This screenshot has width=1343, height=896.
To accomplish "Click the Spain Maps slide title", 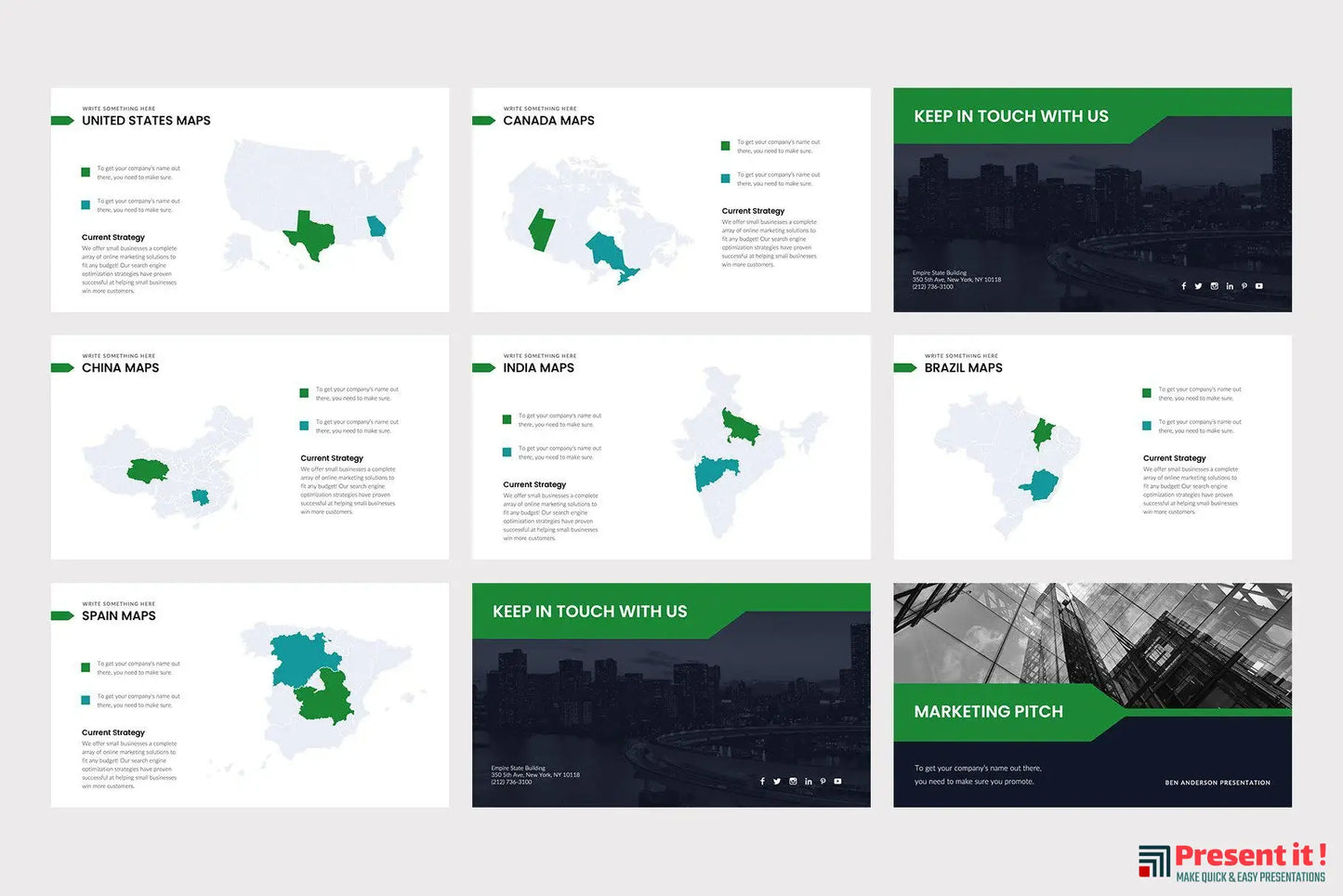I will click(118, 616).
